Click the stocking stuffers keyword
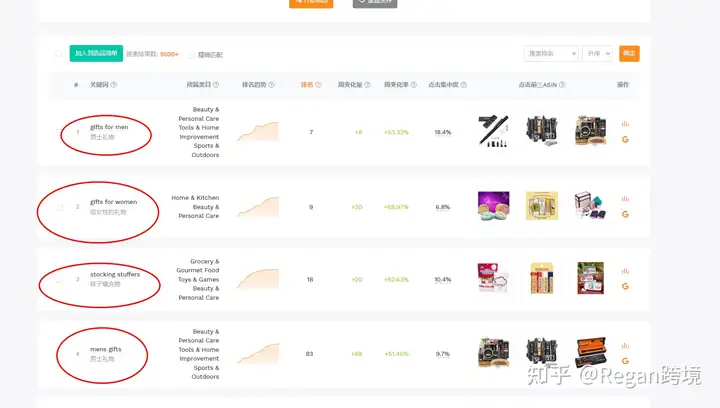 point(115,274)
